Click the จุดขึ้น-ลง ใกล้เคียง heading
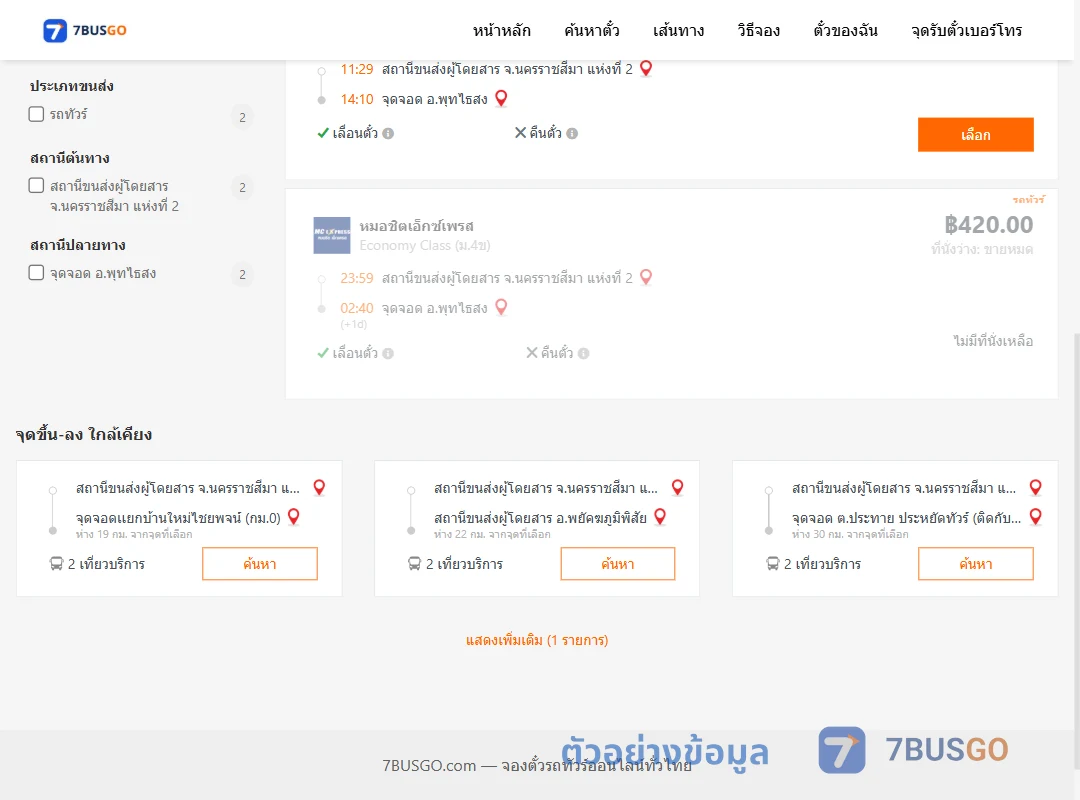This screenshot has width=1080, height=800. tap(84, 434)
